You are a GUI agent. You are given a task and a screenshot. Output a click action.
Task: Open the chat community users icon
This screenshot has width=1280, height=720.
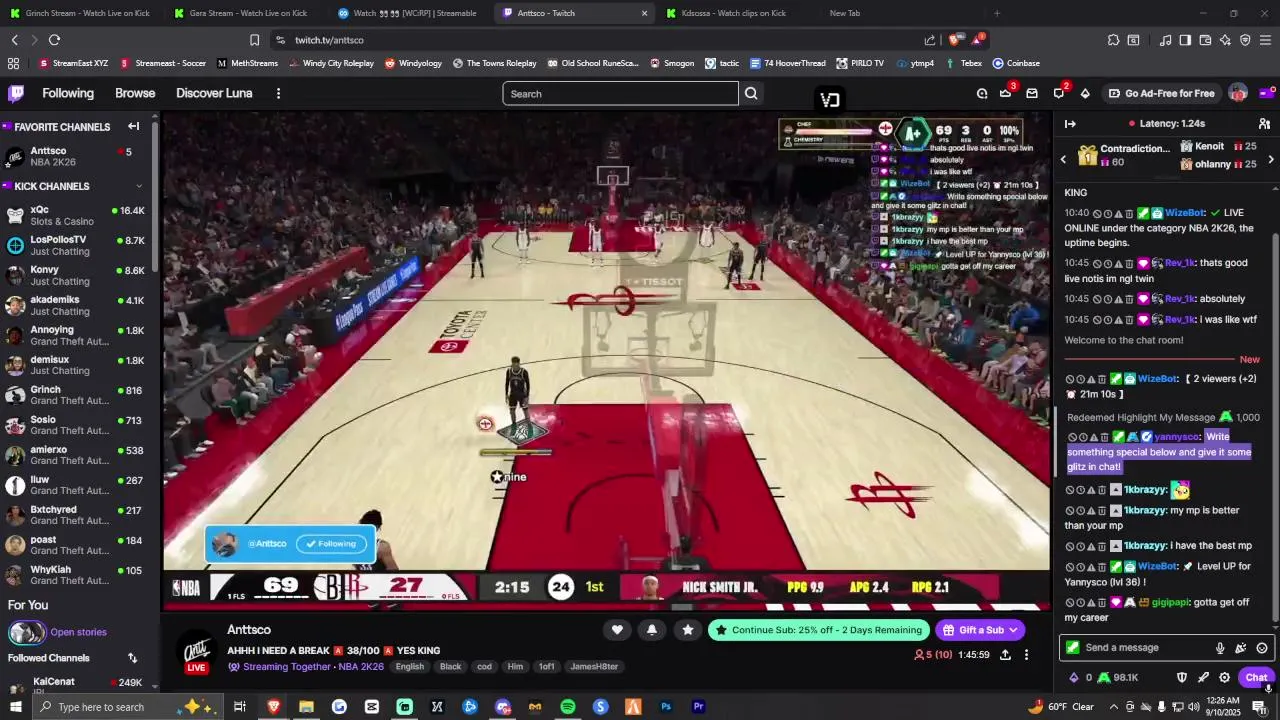tap(1264, 124)
